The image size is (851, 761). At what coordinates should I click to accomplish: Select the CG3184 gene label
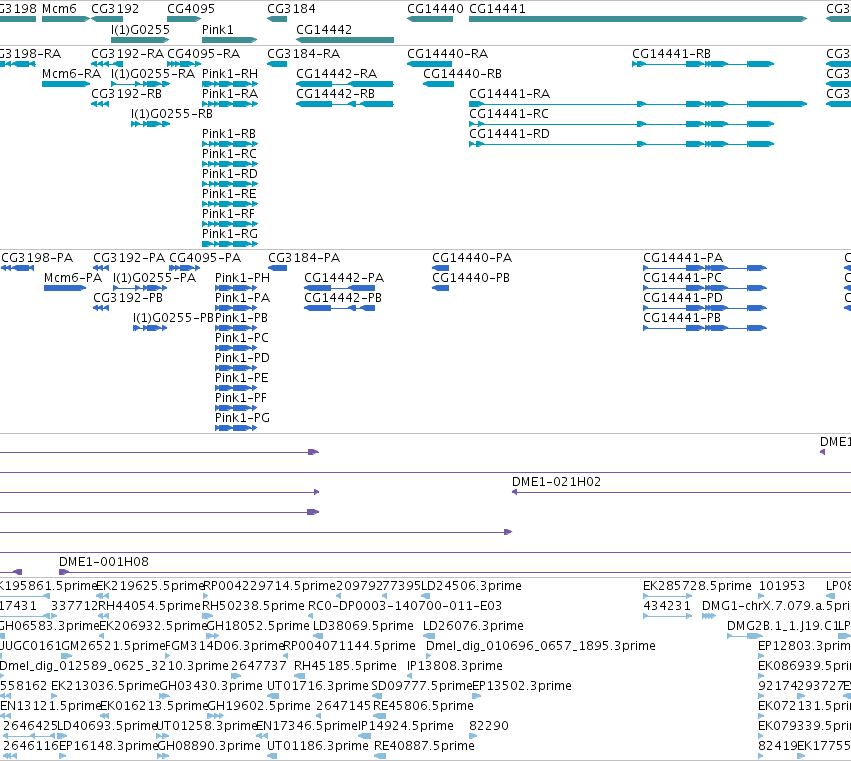tap(291, 9)
